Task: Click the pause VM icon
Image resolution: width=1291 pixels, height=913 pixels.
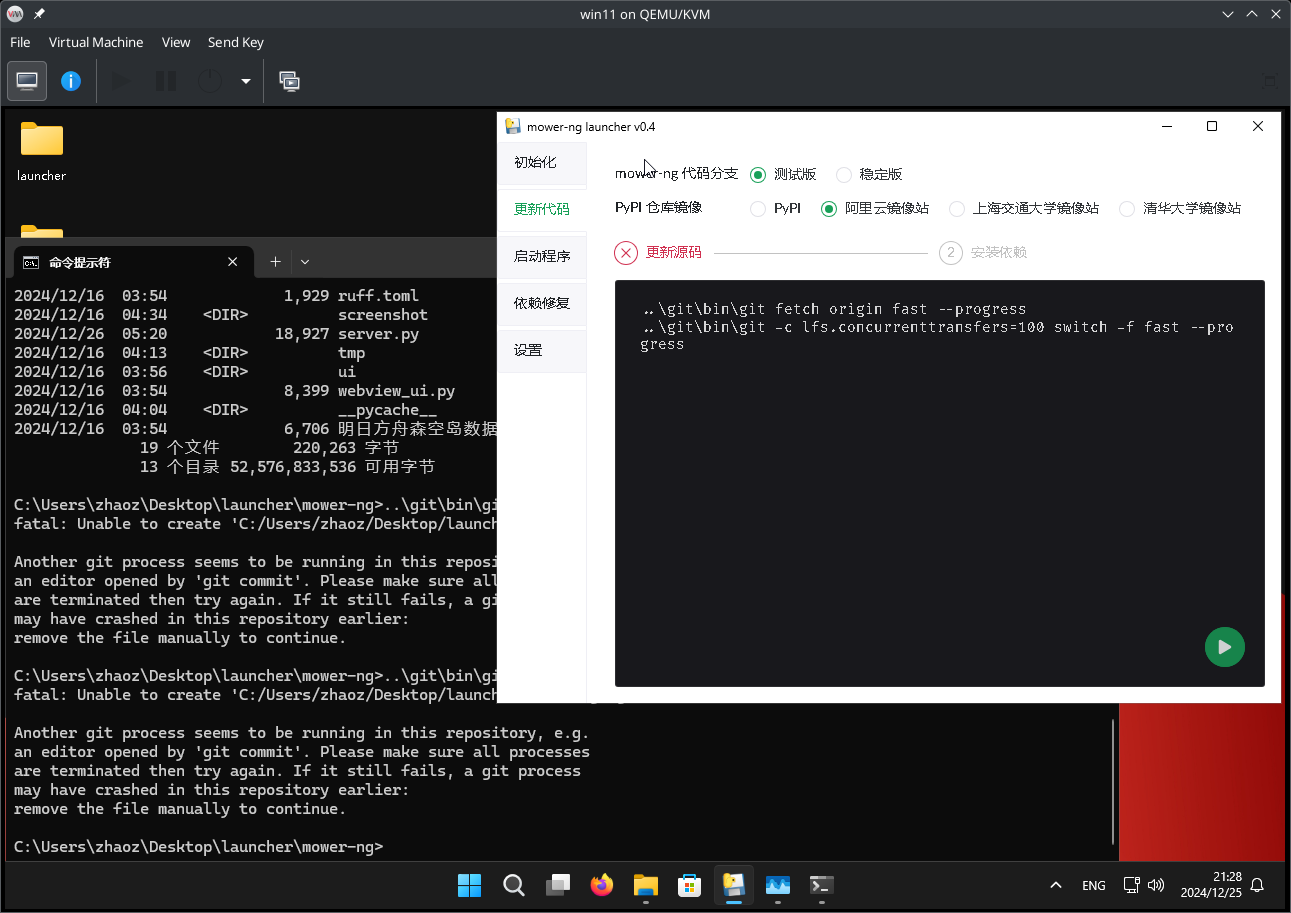Action: [x=166, y=81]
